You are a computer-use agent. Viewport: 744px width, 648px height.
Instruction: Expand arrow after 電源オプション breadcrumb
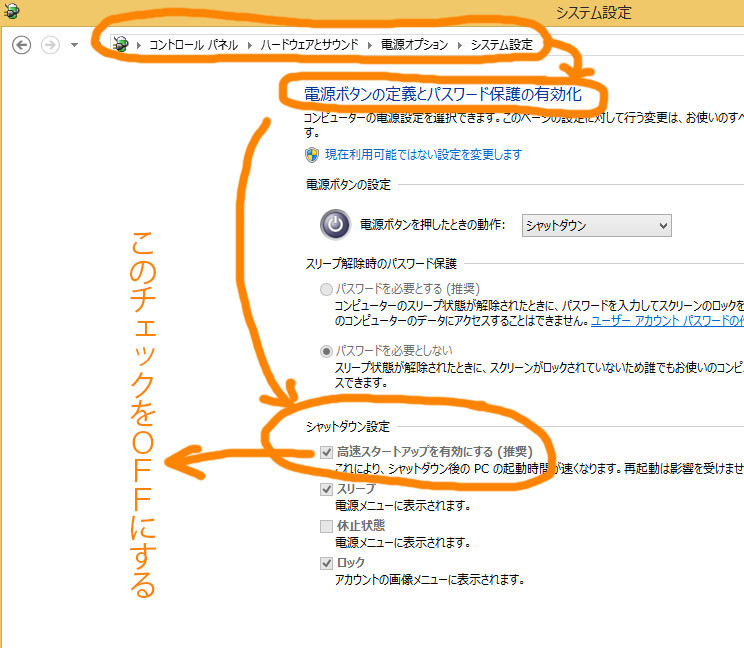point(459,45)
